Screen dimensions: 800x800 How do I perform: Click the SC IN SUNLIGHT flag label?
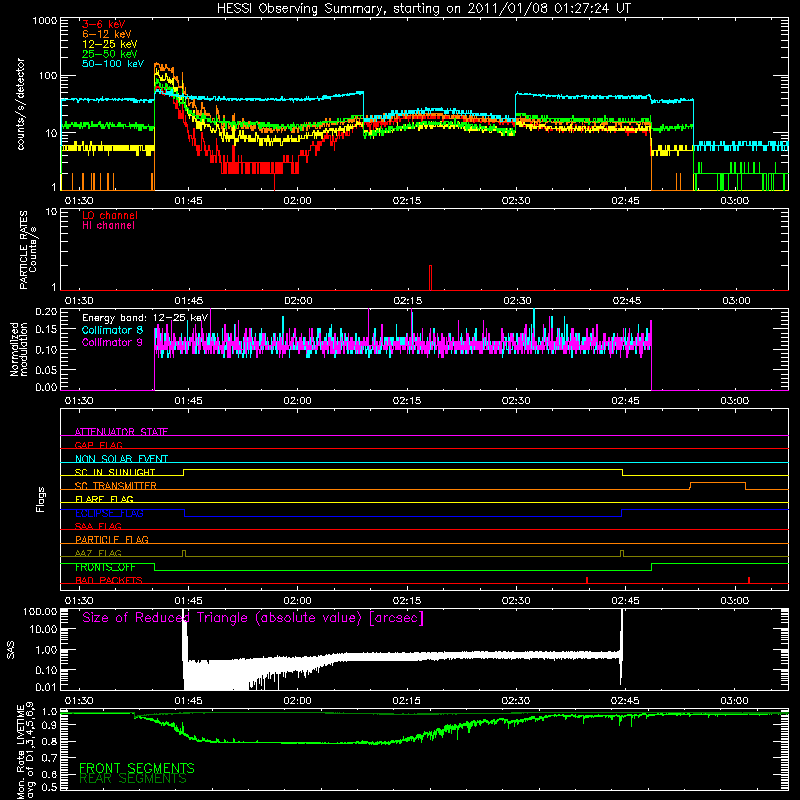click(x=115, y=472)
